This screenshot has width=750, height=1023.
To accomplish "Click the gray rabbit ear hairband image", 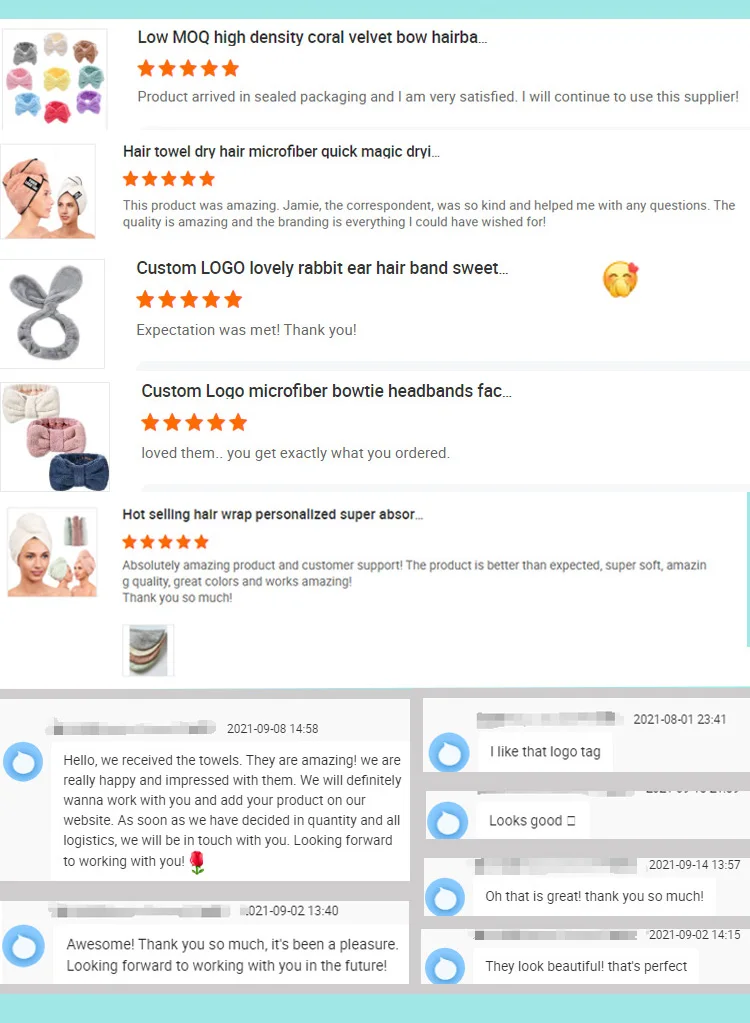I will [x=52, y=313].
